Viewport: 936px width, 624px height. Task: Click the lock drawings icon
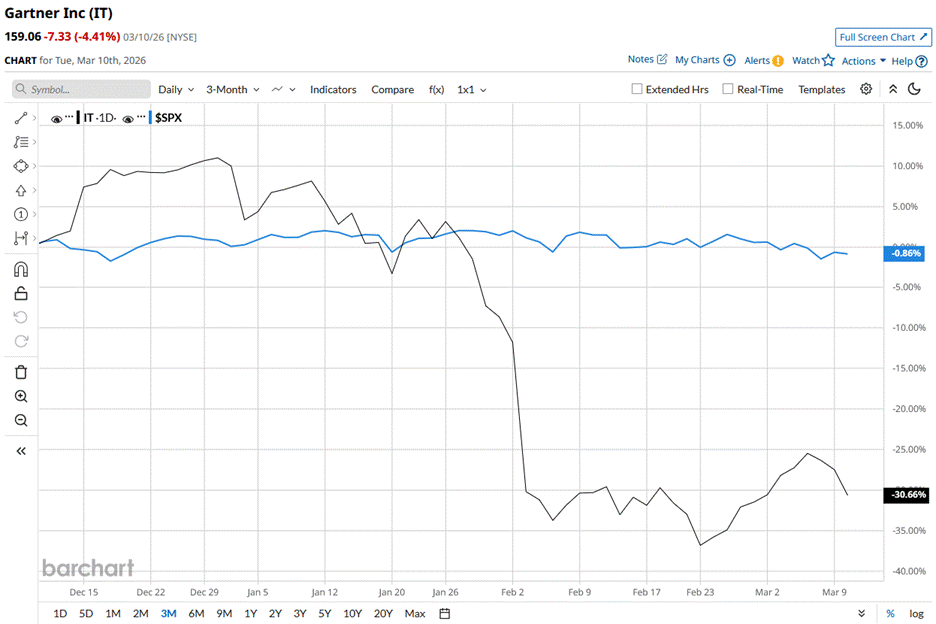point(20,293)
